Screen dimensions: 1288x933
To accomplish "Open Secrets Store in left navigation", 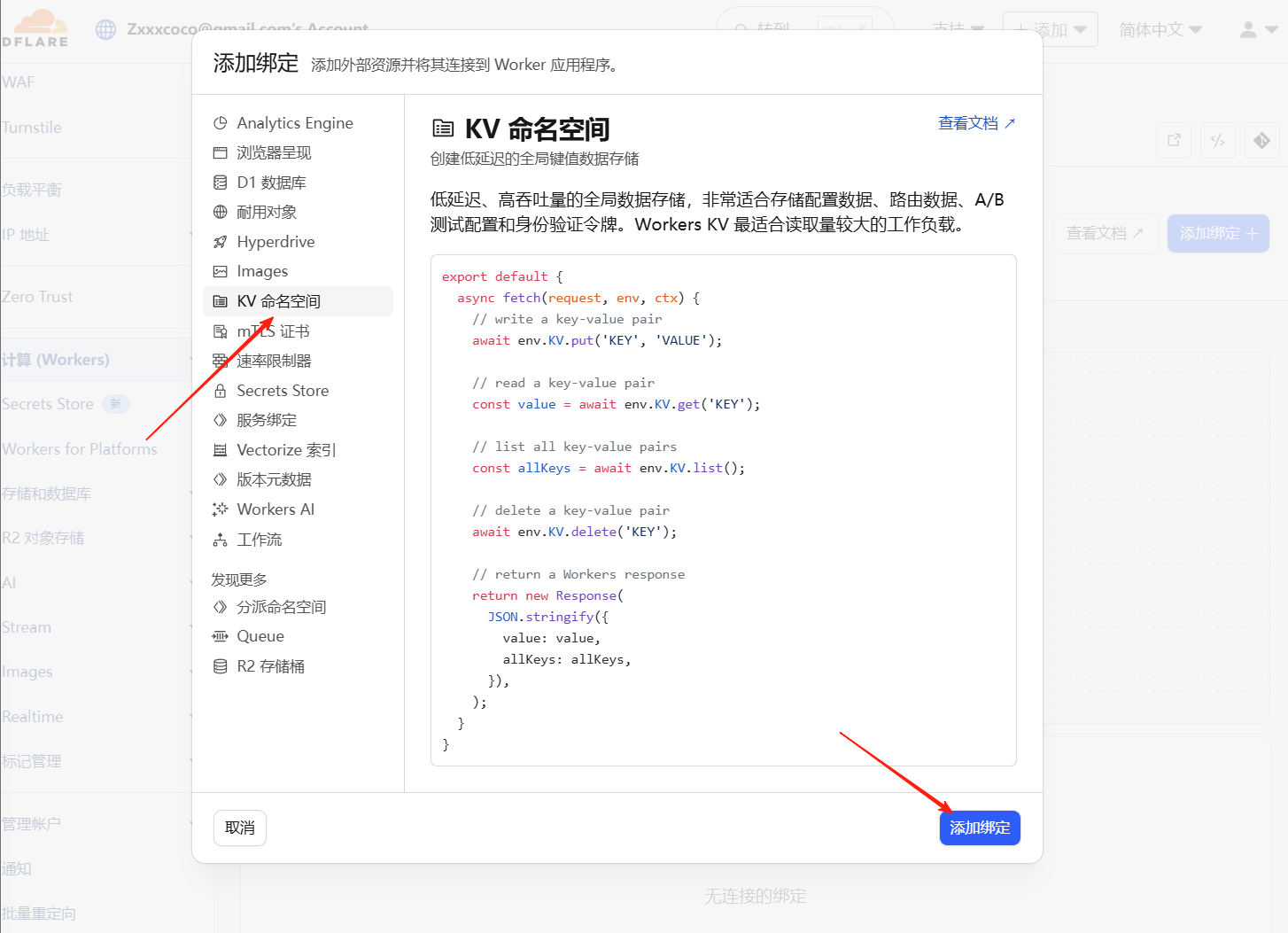I will (47, 404).
